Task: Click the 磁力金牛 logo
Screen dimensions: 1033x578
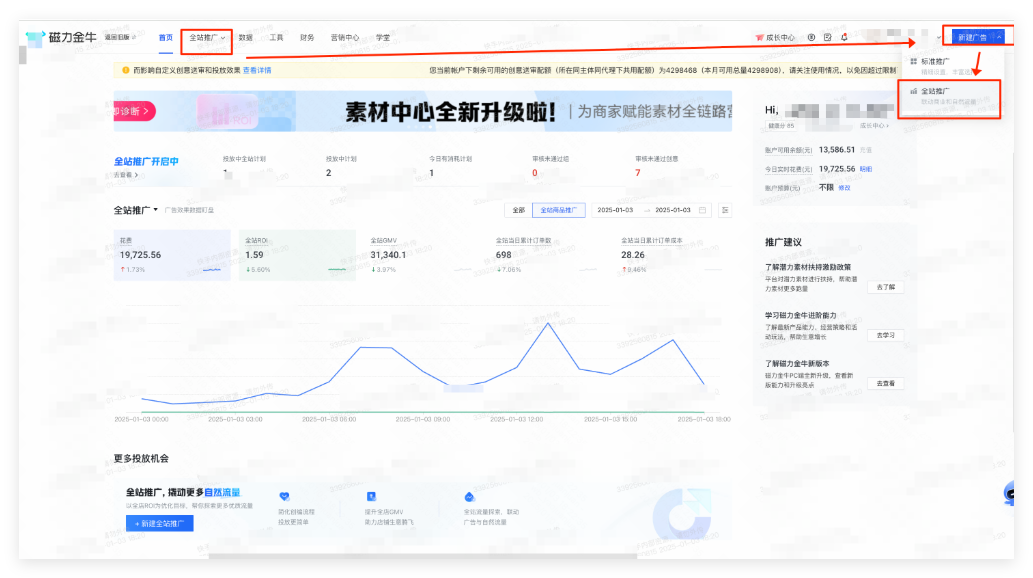Action: (61, 38)
